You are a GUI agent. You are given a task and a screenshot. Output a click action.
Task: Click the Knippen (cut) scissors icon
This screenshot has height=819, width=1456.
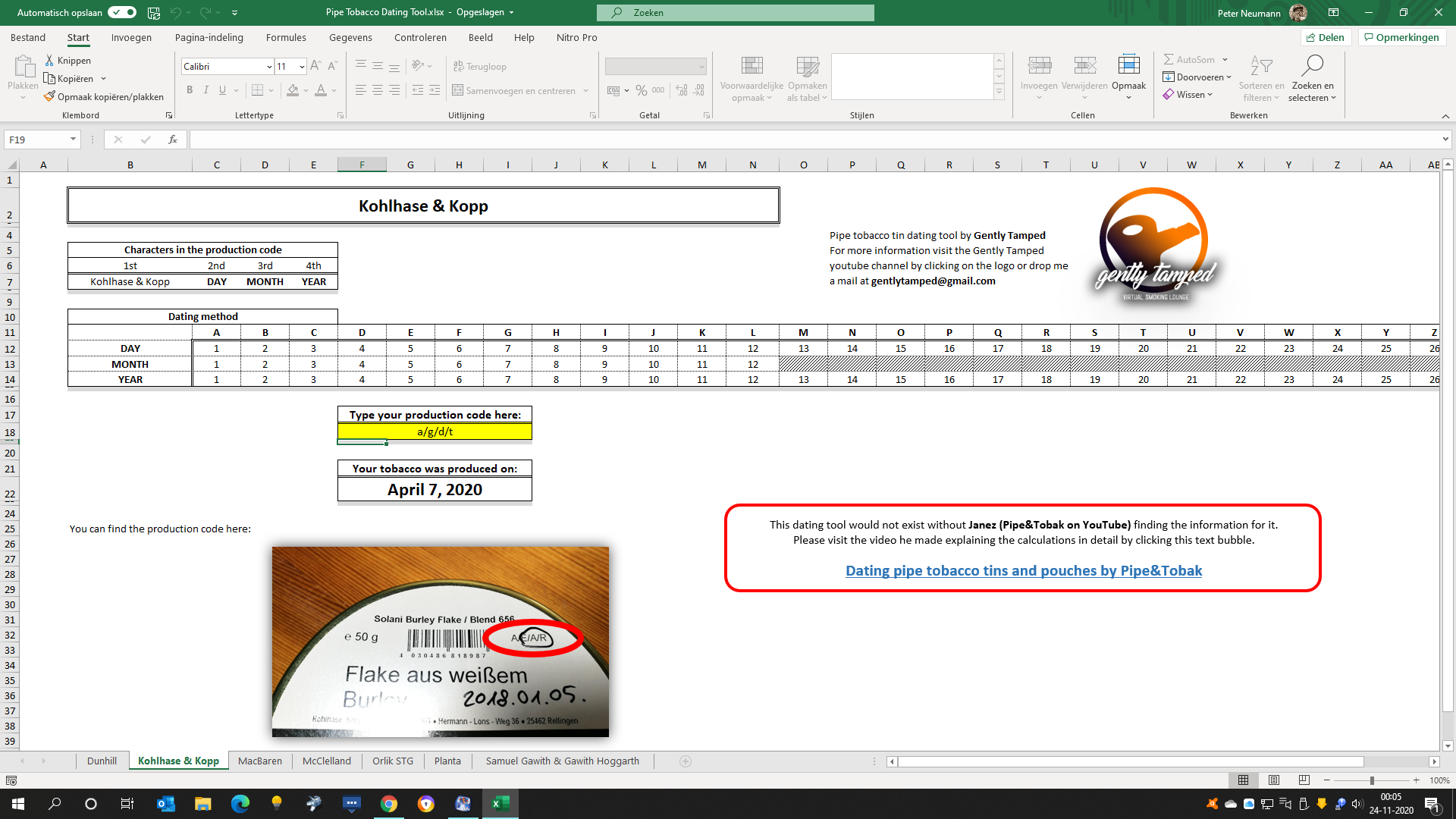[49, 60]
